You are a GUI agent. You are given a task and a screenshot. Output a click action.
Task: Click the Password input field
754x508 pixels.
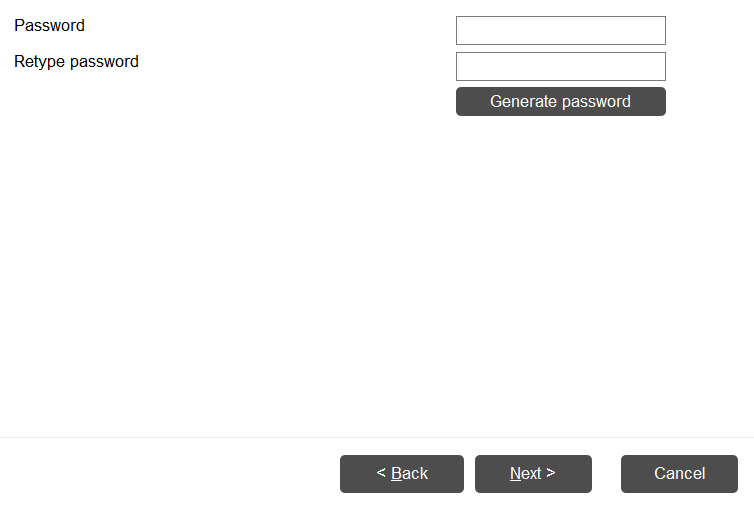pyautogui.click(x=560, y=30)
